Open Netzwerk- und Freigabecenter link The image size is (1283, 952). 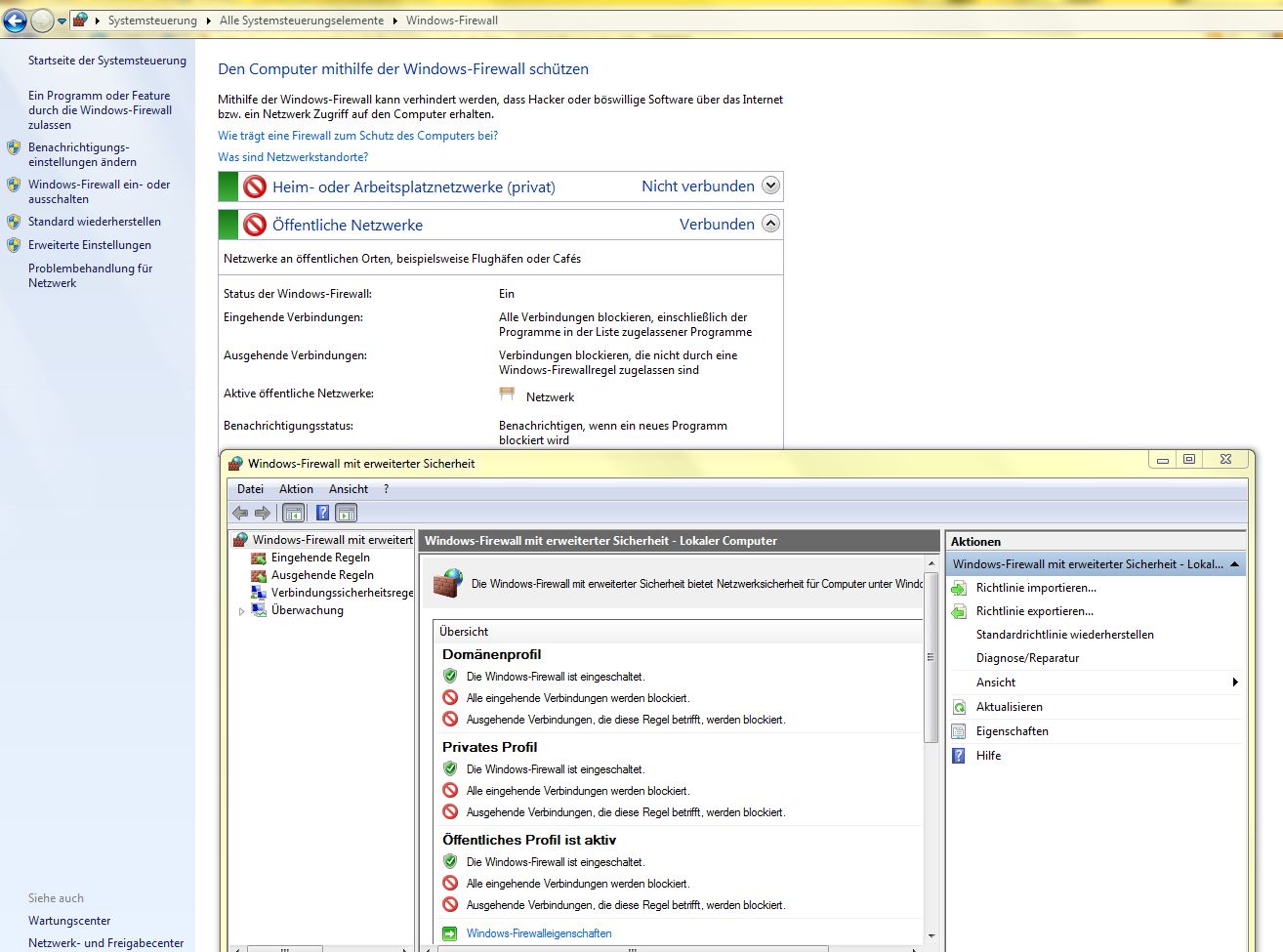pos(105,943)
